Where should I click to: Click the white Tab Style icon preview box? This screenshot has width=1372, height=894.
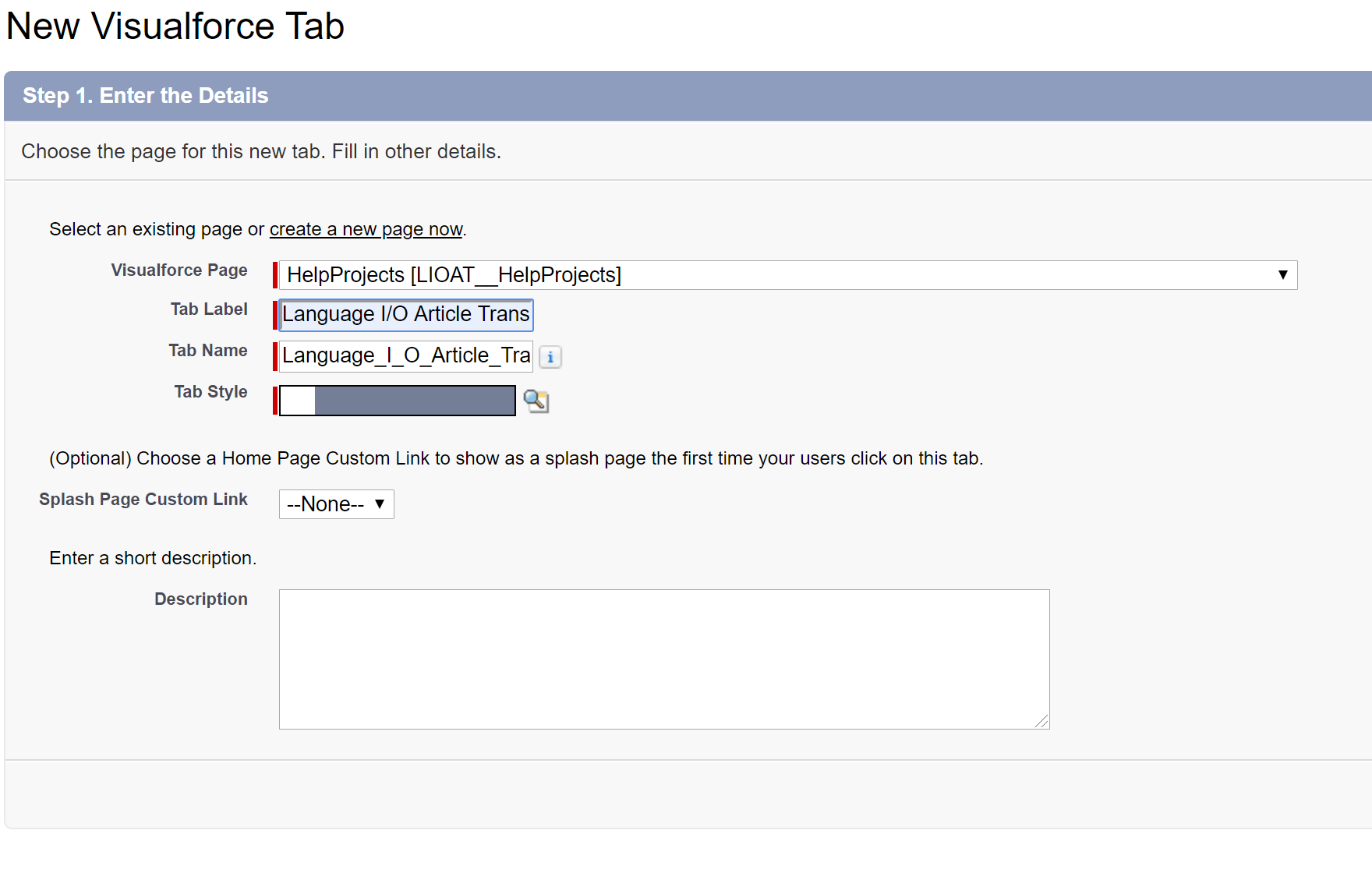(x=297, y=401)
